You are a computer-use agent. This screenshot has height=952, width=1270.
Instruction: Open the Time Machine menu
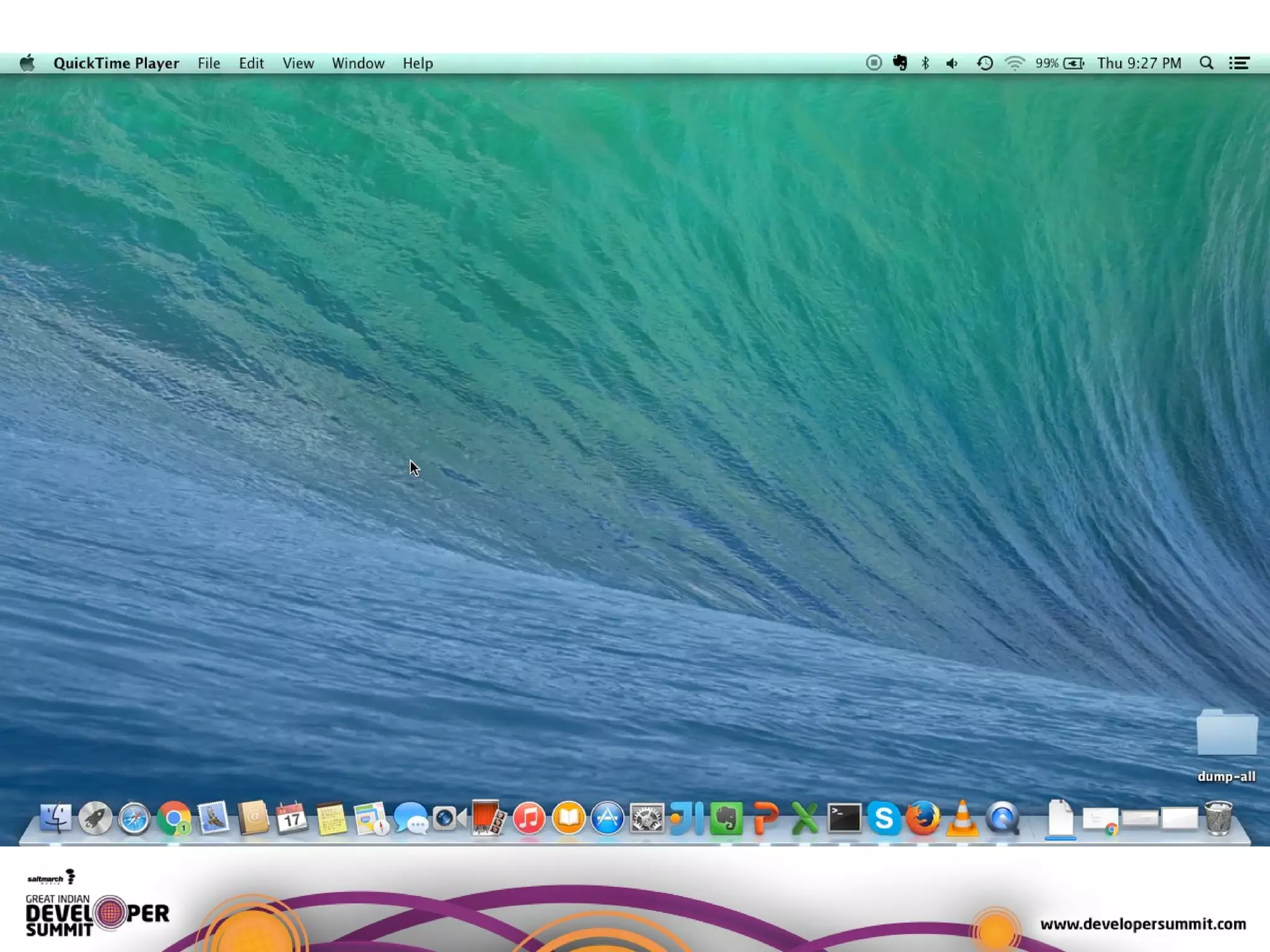[984, 63]
